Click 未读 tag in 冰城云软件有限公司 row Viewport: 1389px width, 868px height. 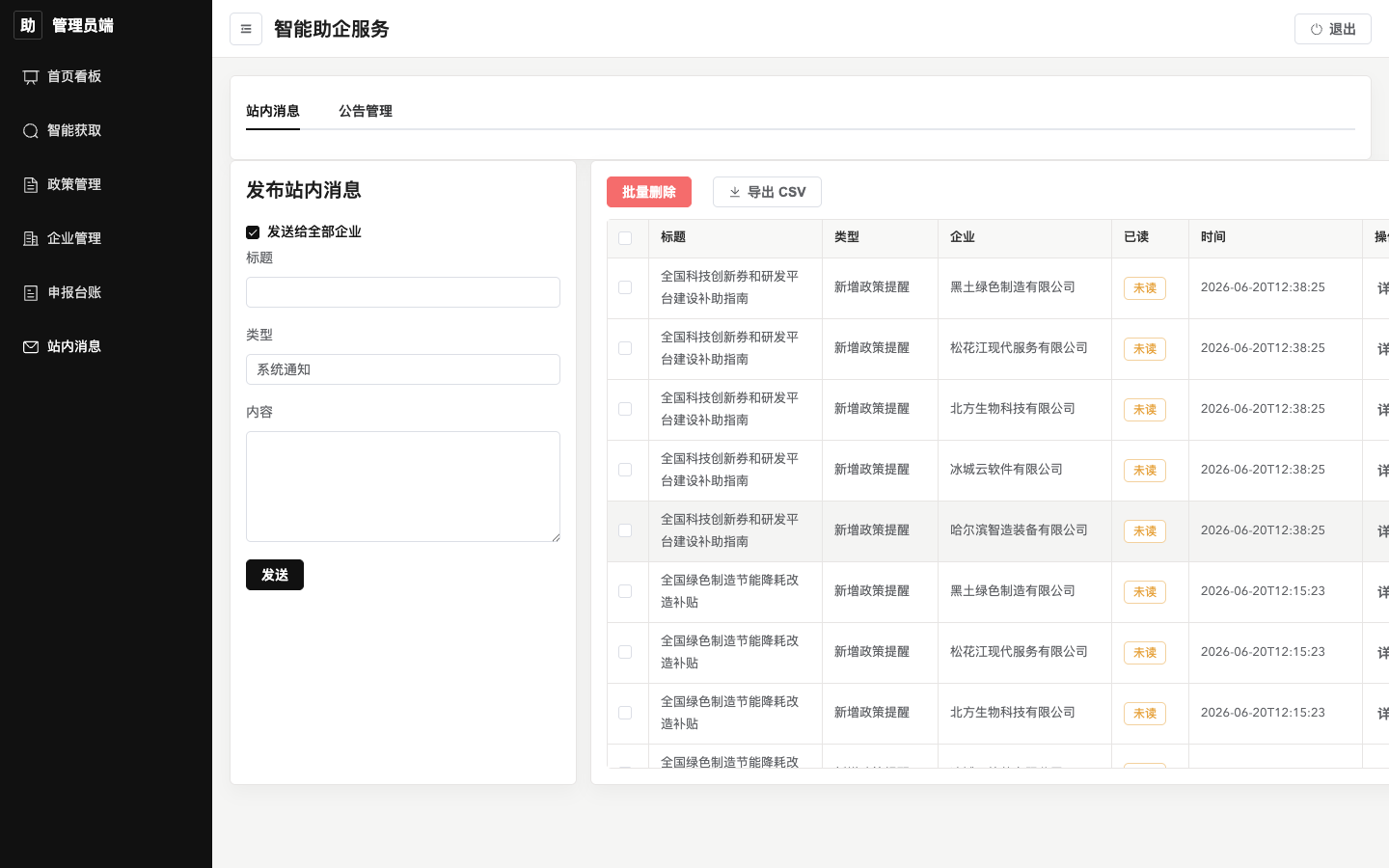tap(1145, 471)
